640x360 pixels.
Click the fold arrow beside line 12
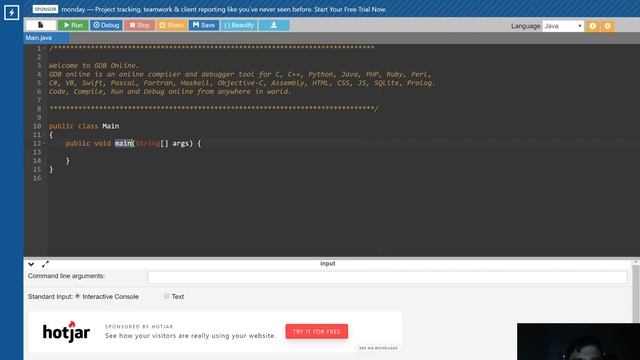[44, 143]
